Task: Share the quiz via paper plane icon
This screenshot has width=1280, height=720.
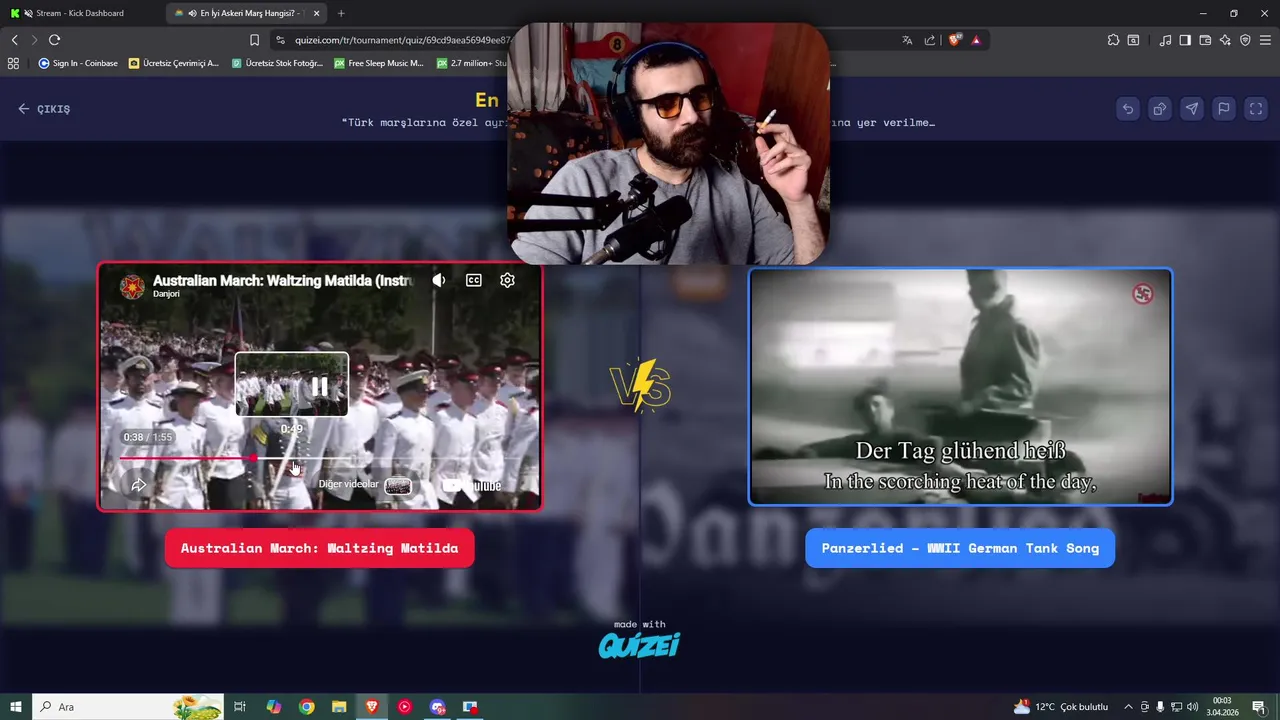Action: [x=1192, y=109]
